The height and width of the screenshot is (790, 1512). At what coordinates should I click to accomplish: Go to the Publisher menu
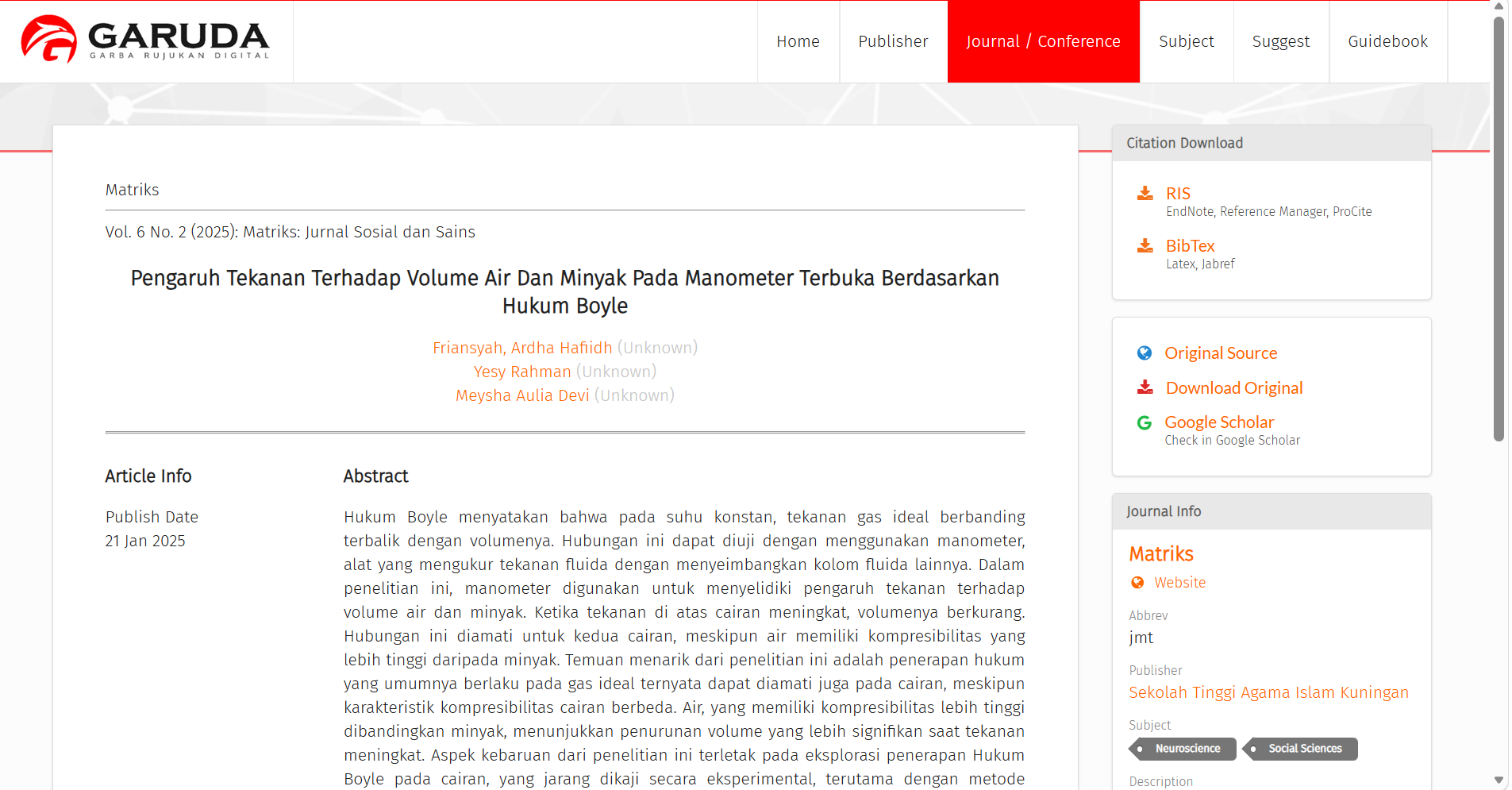tap(893, 41)
